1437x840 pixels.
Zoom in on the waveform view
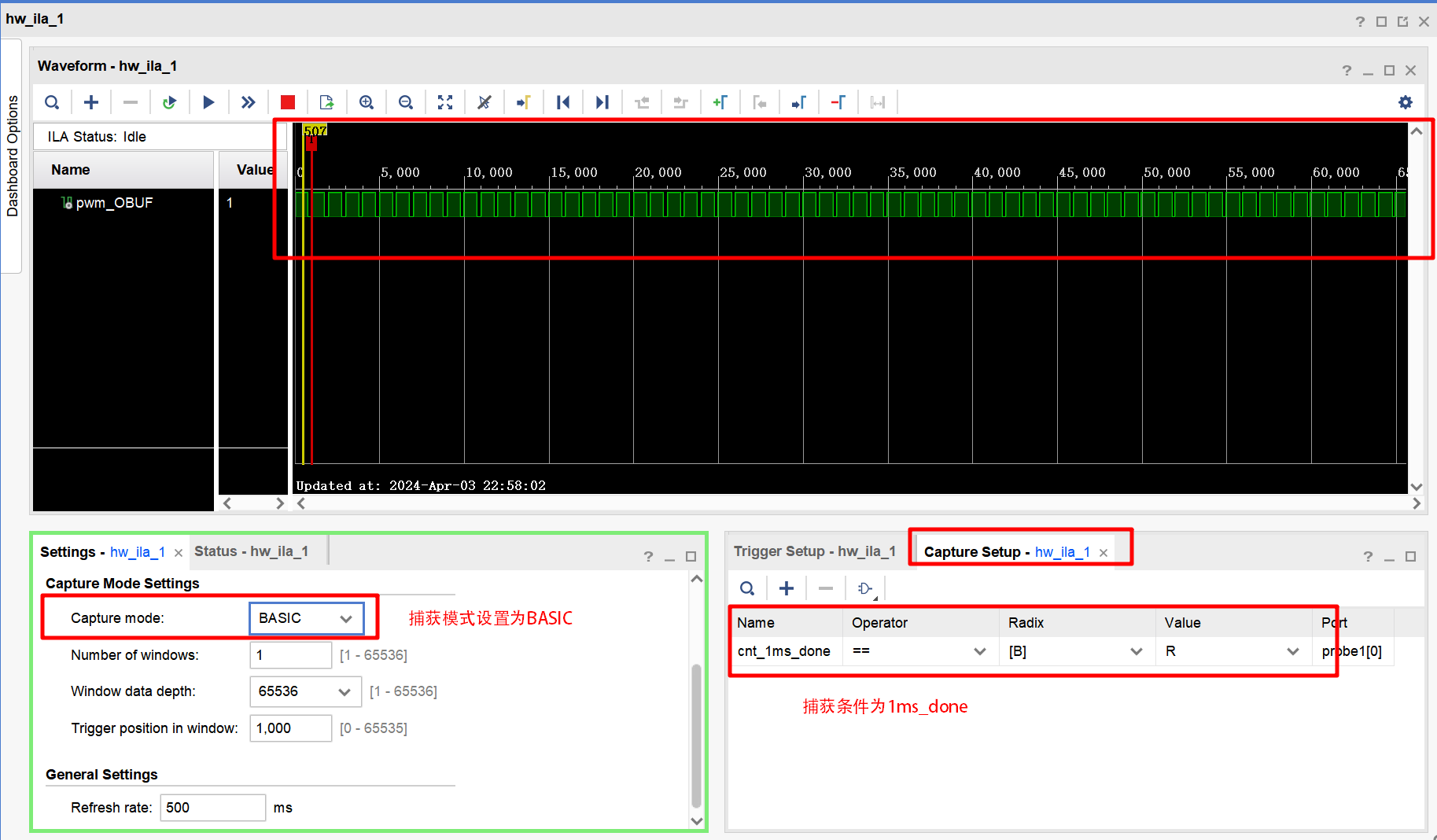[367, 101]
